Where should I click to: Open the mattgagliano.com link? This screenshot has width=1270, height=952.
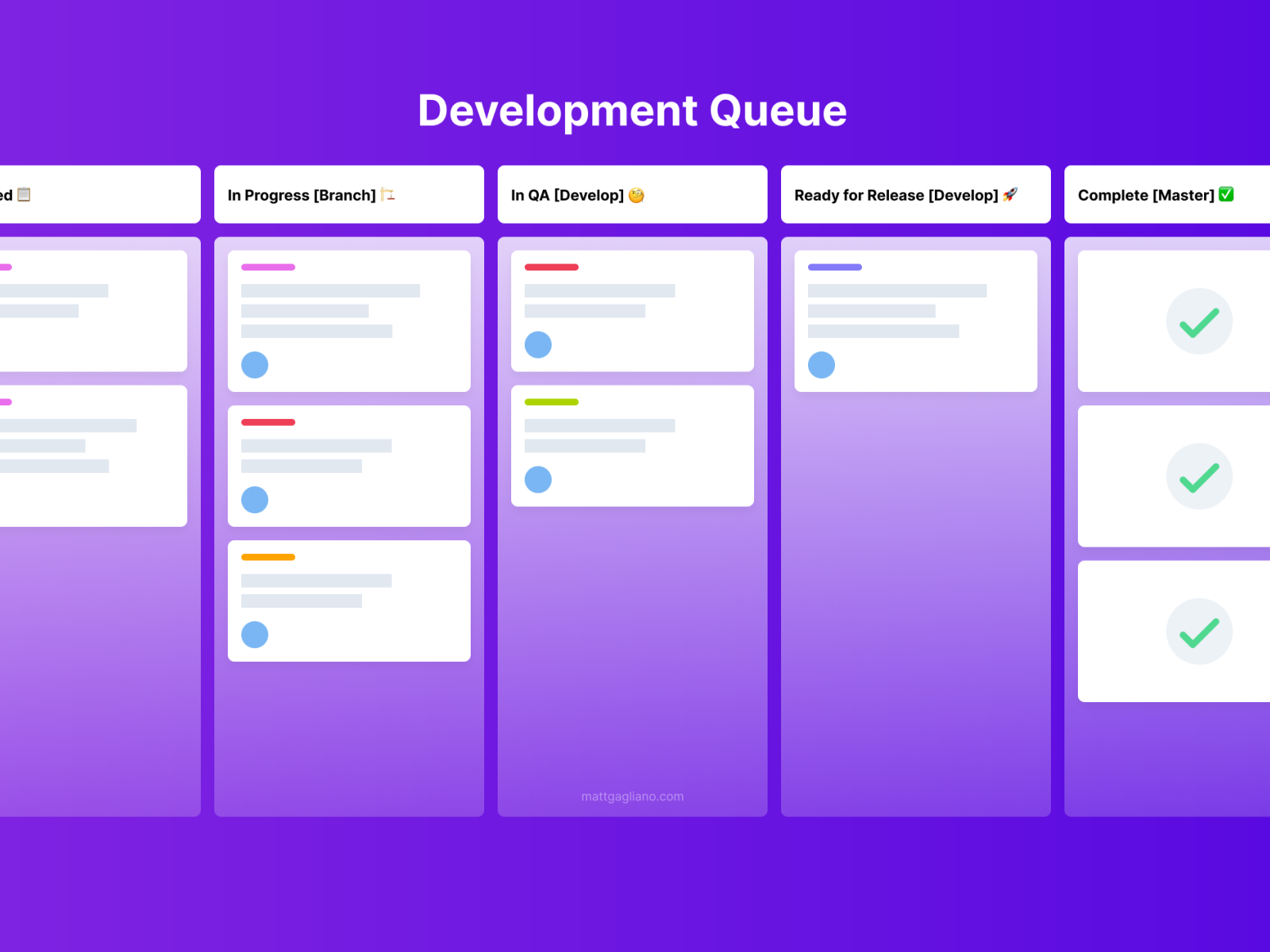coord(633,797)
